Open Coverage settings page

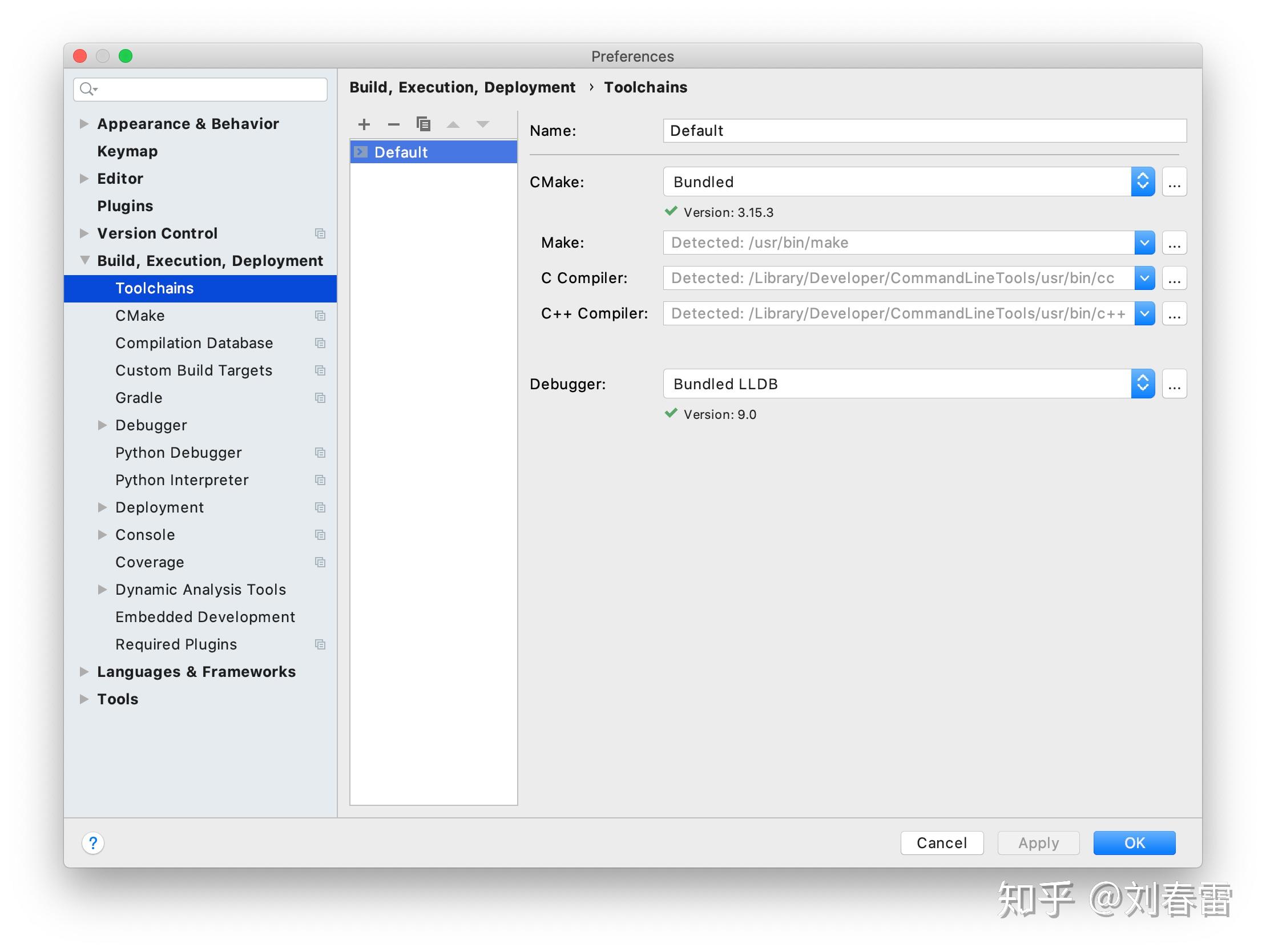pyautogui.click(x=150, y=563)
